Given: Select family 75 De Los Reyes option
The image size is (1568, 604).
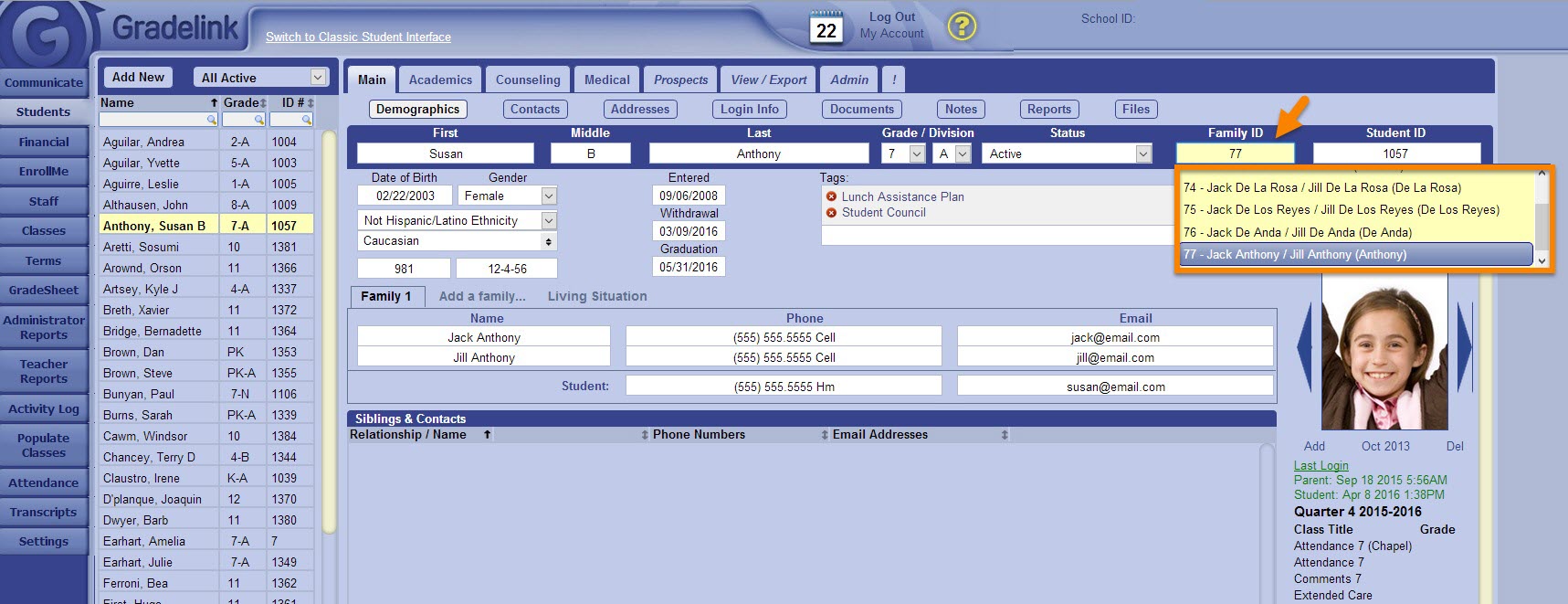Looking at the screenshot, I should 1341,210.
